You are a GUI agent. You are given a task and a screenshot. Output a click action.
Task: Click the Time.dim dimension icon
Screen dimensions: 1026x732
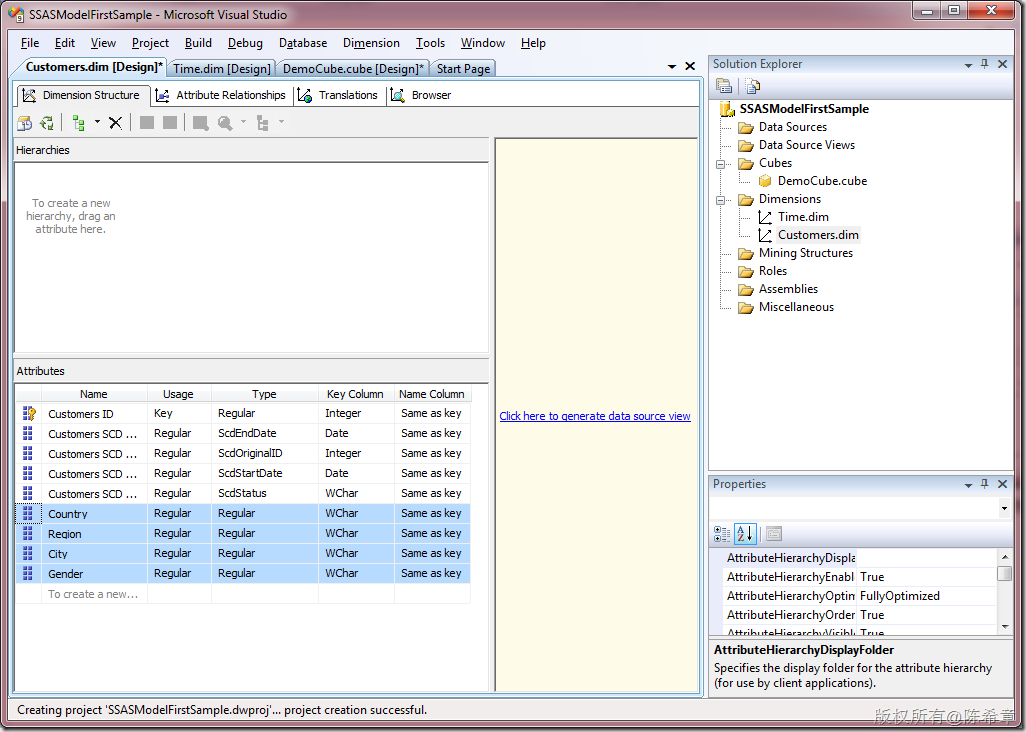[x=765, y=217]
